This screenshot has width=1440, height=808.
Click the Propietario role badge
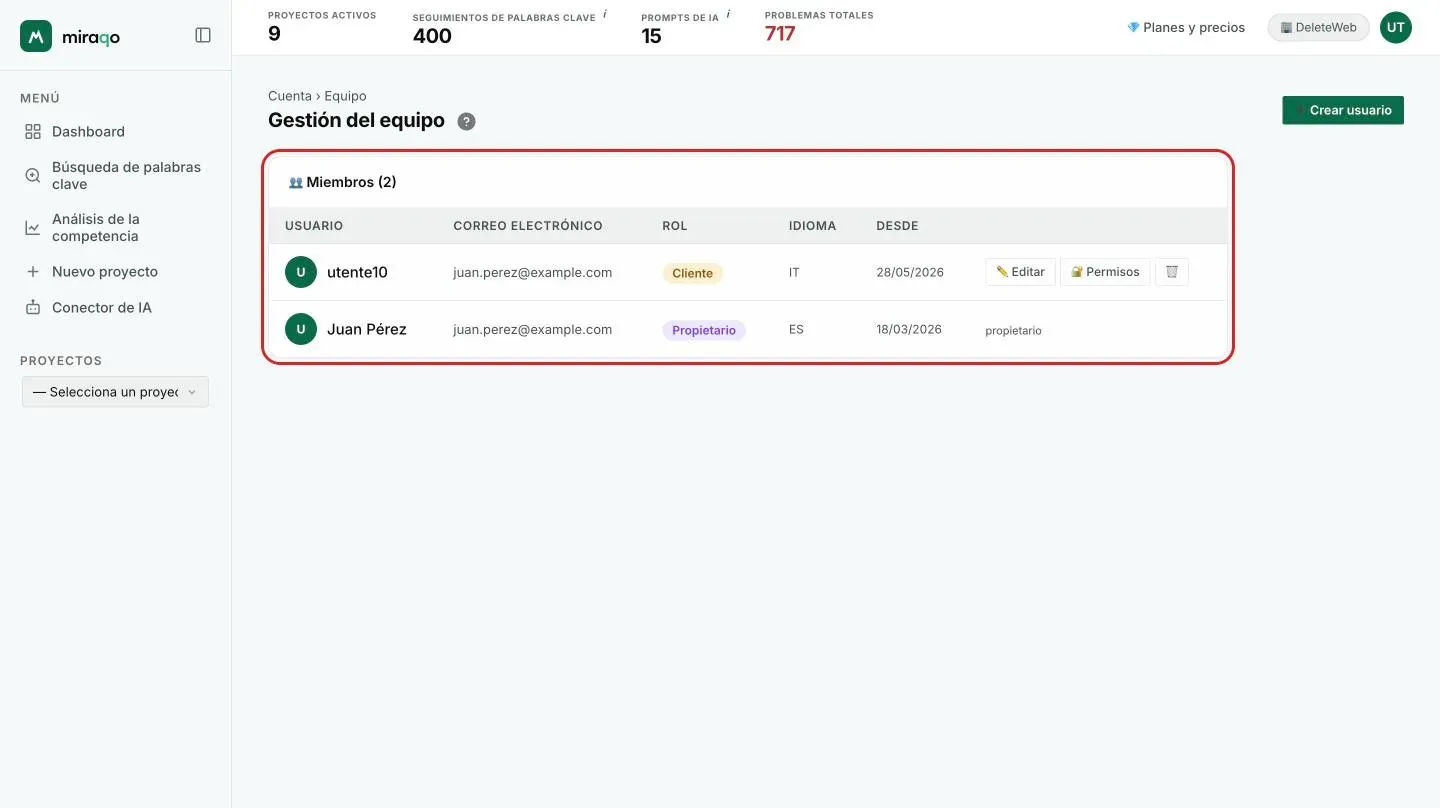point(704,330)
